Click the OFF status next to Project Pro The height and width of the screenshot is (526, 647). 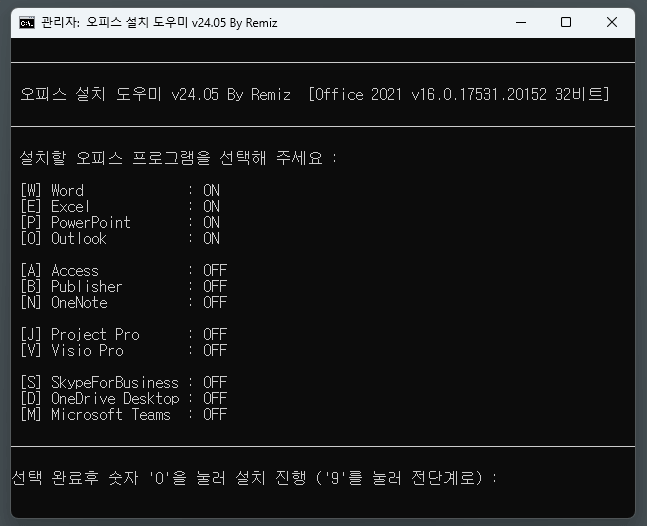(215, 334)
